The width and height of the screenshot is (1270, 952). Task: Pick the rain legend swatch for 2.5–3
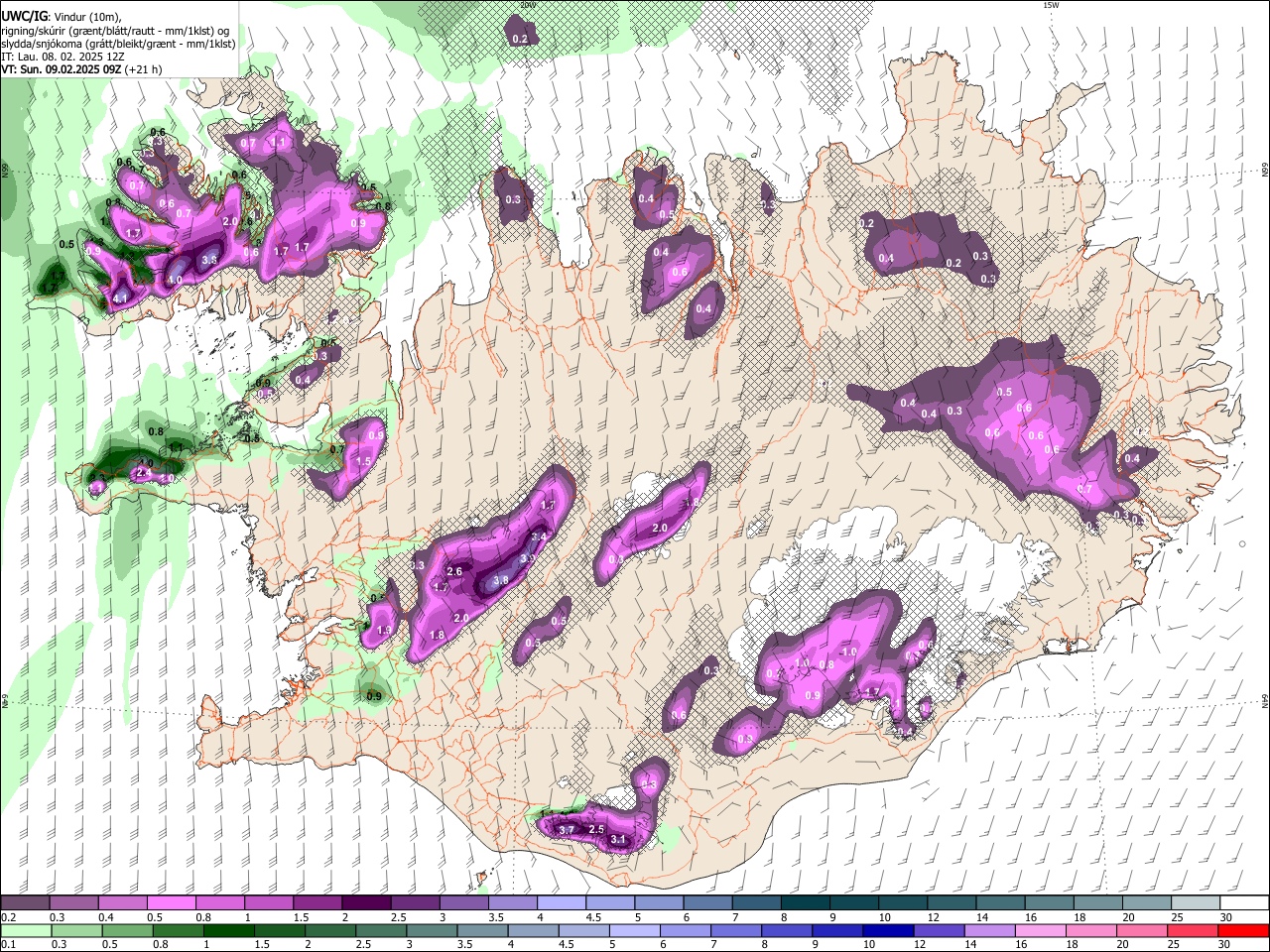[x=381, y=930]
